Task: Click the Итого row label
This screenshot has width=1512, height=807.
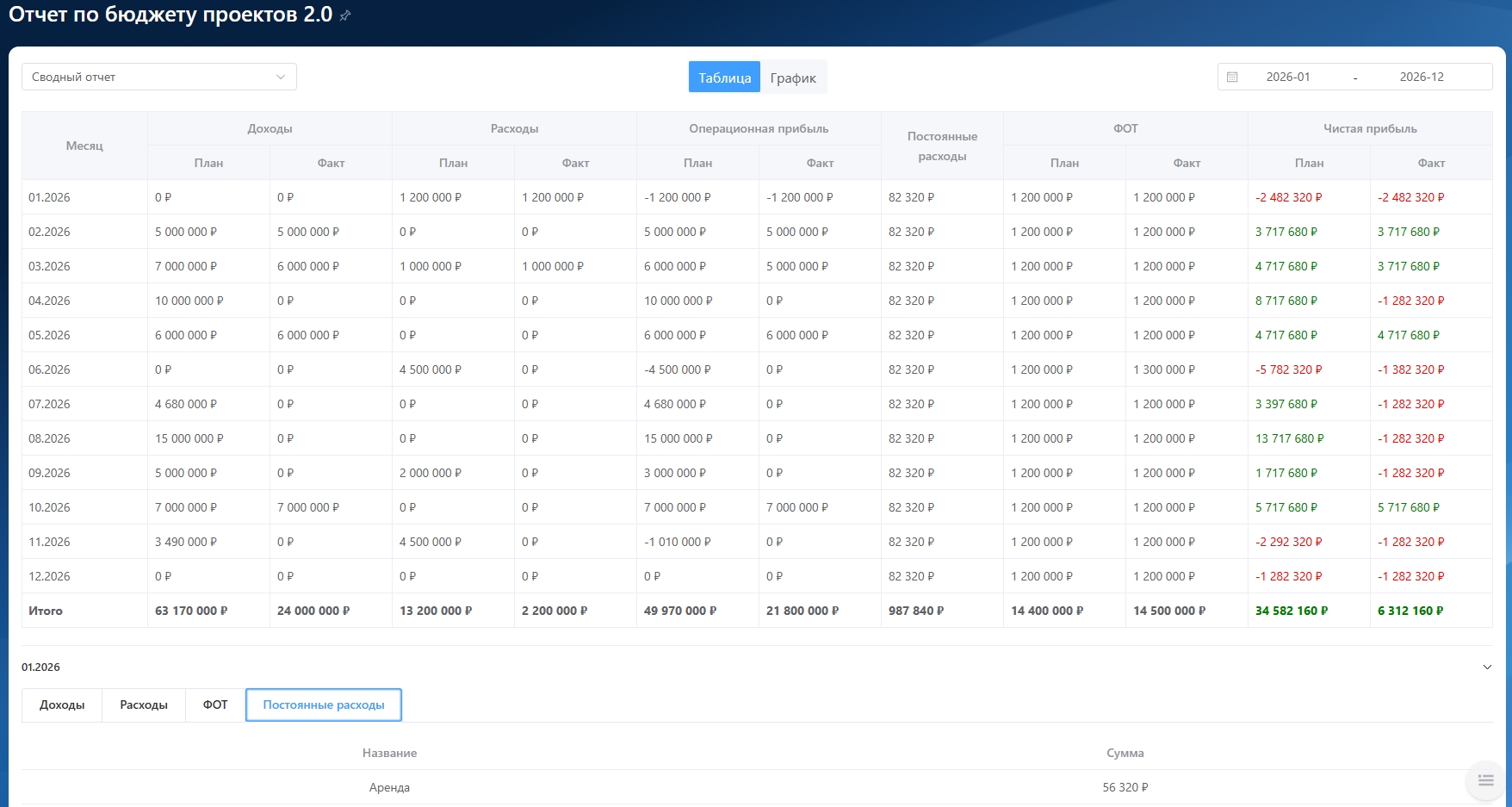Action: coord(46,611)
